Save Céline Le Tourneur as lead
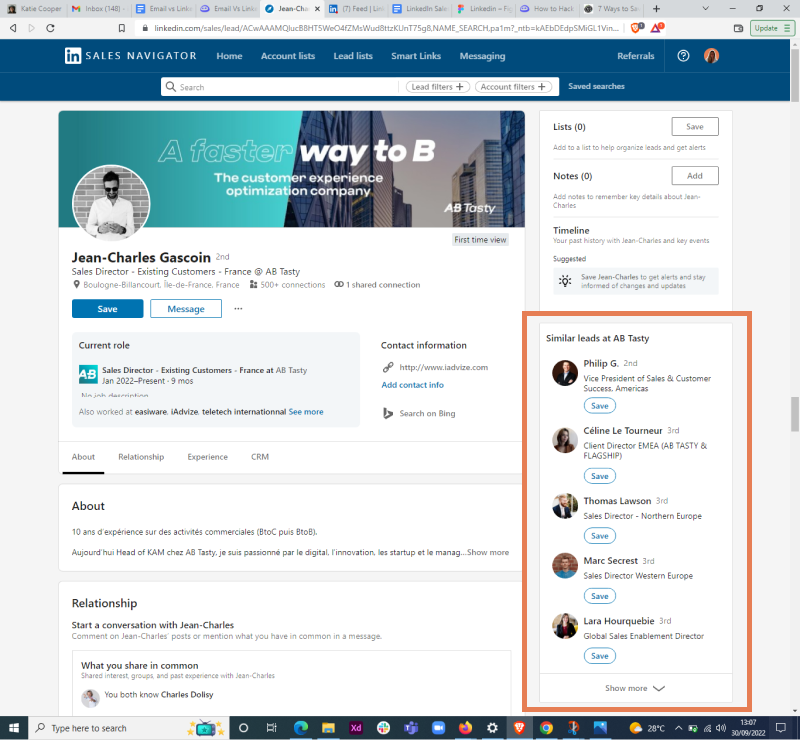This screenshot has height=740, width=800. coord(599,476)
